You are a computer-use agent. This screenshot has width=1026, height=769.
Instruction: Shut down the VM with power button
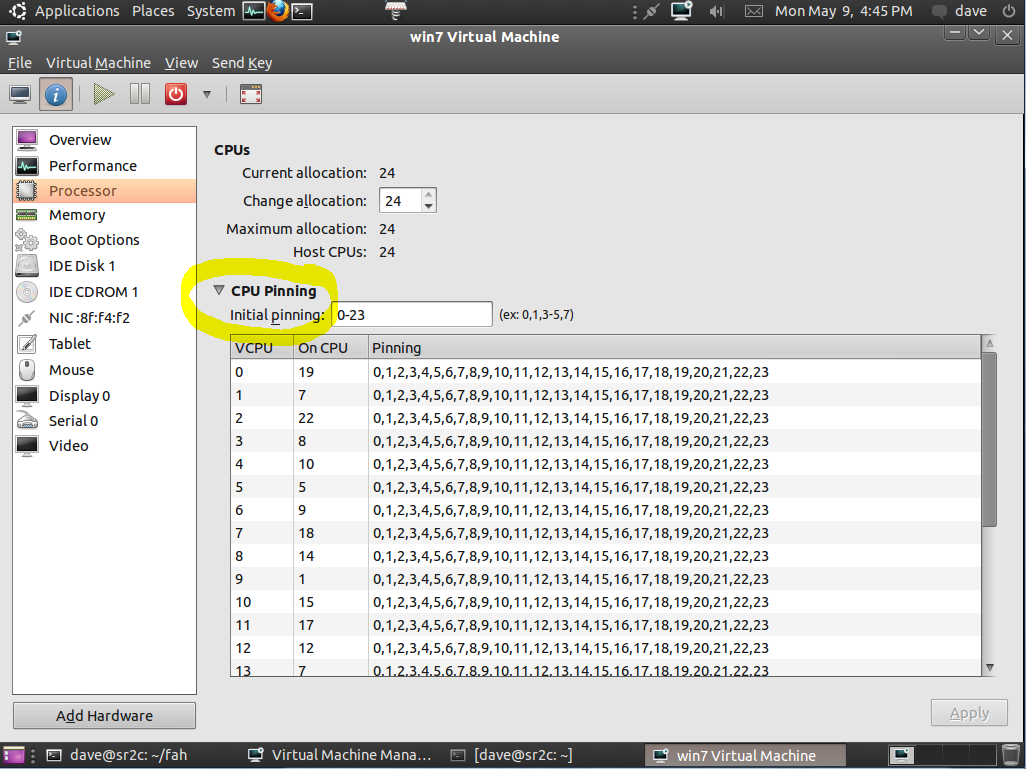(175, 94)
